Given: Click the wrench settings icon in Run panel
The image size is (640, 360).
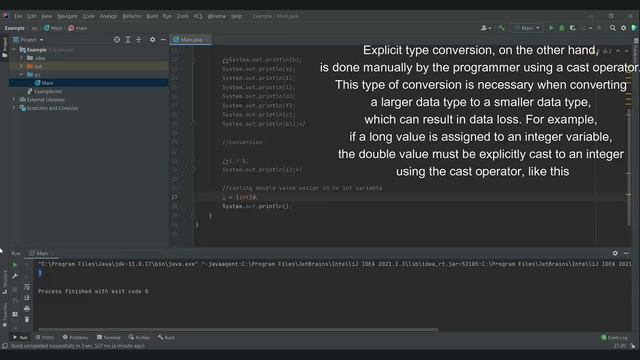Looking at the screenshot, I should click(x=15, y=276).
